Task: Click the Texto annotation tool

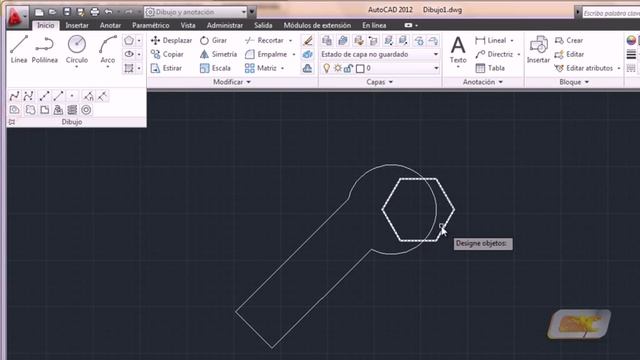Action: (x=458, y=50)
